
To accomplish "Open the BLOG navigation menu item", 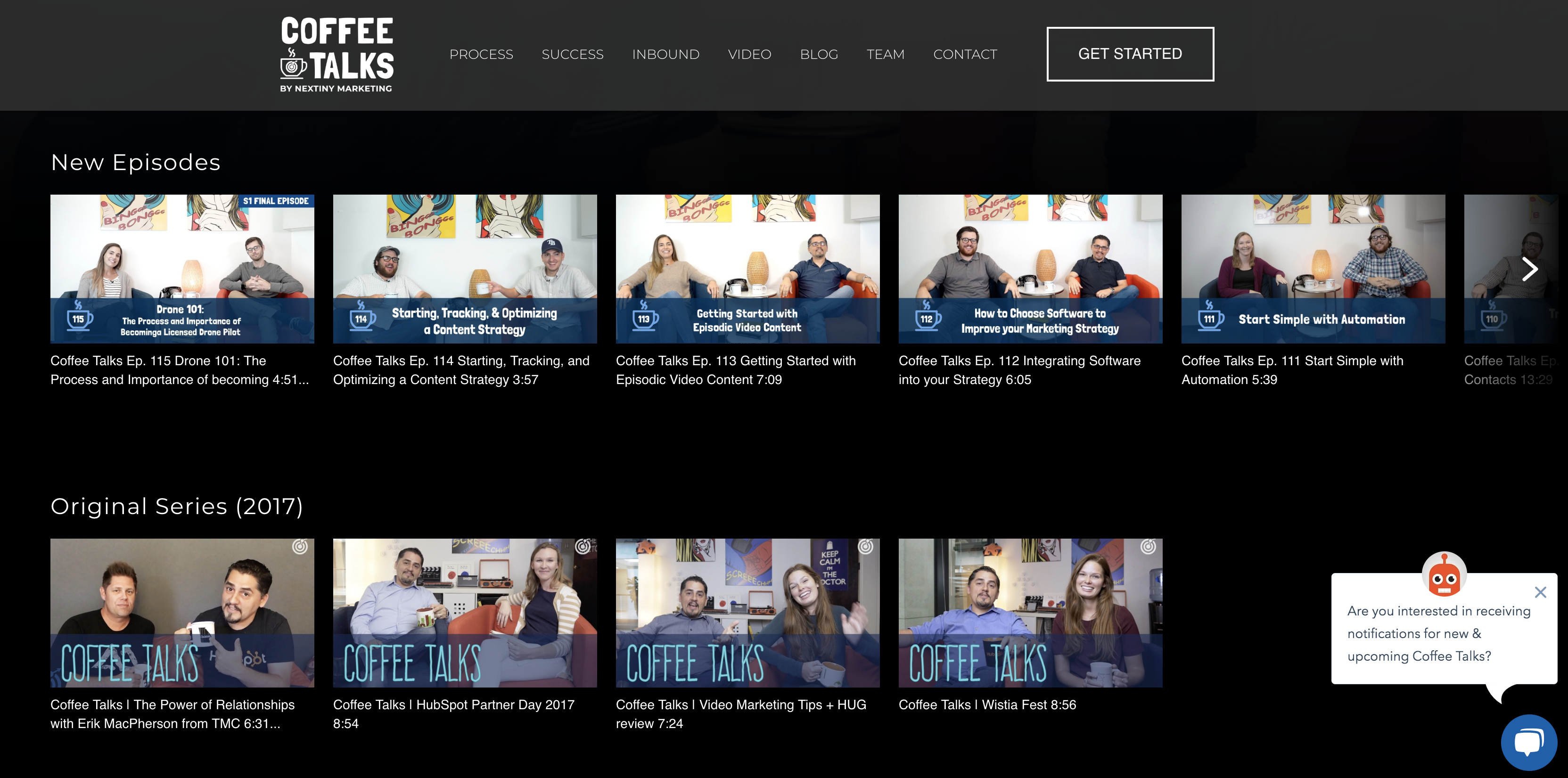I will click(x=819, y=54).
